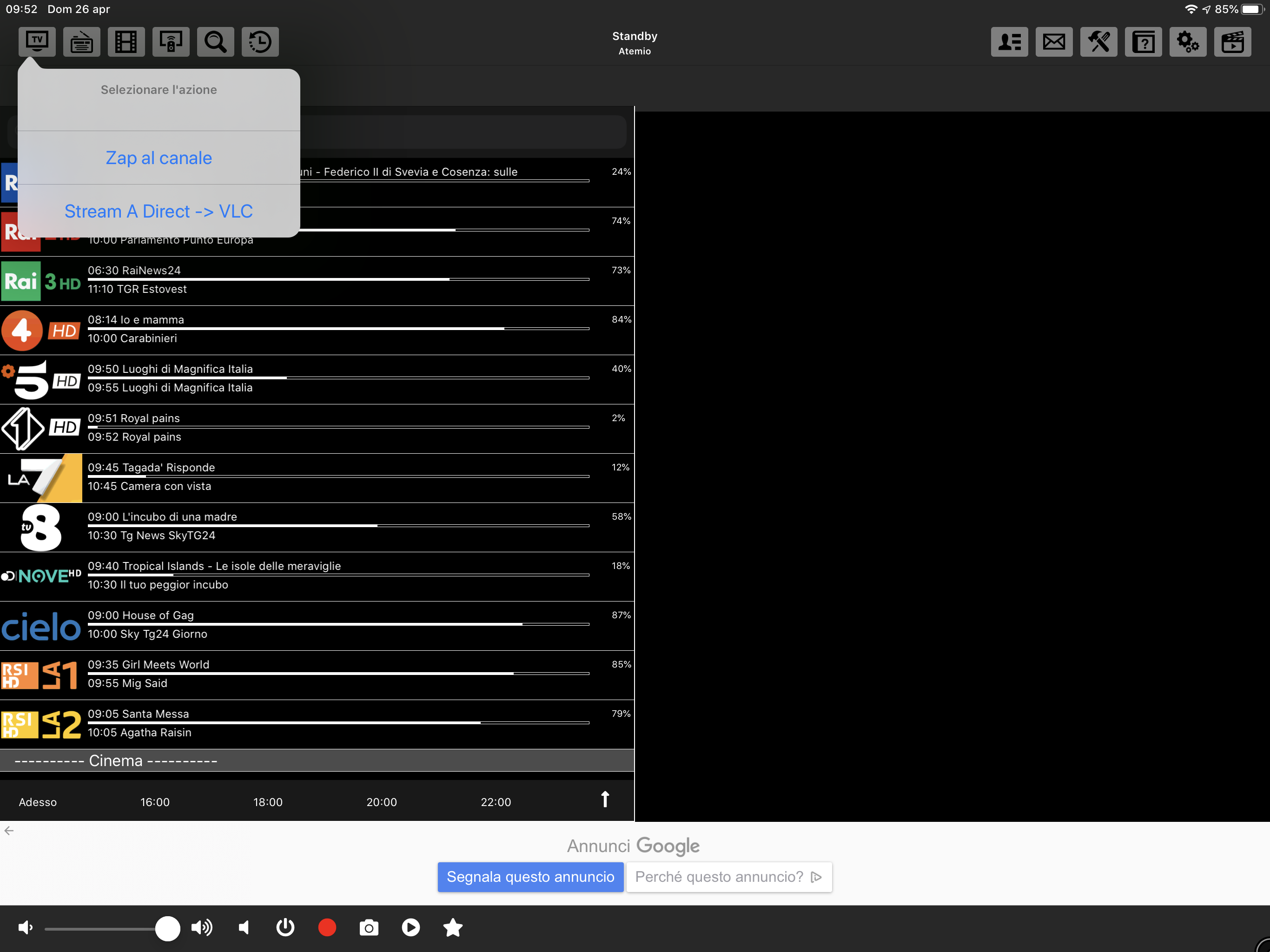Open the radio channels icon
Viewport: 1270px width, 952px height.
81,42
